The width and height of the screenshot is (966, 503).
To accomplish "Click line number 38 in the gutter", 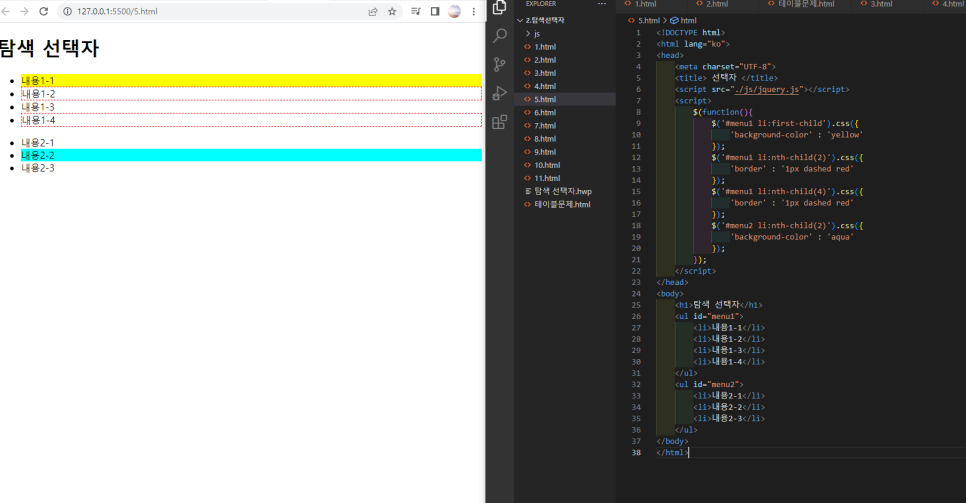I will (x=636, y=452).
